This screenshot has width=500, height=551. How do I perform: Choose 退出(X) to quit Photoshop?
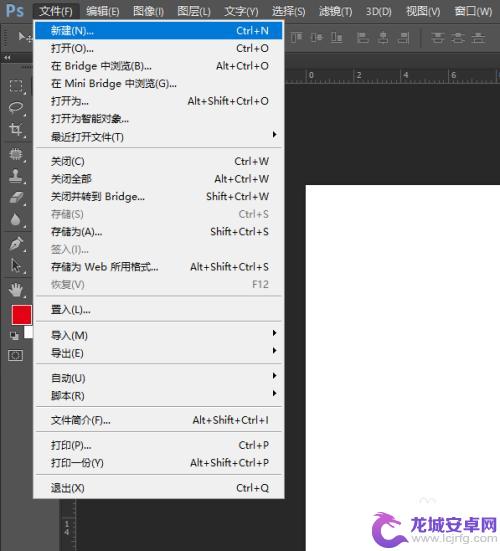point(158,488)
